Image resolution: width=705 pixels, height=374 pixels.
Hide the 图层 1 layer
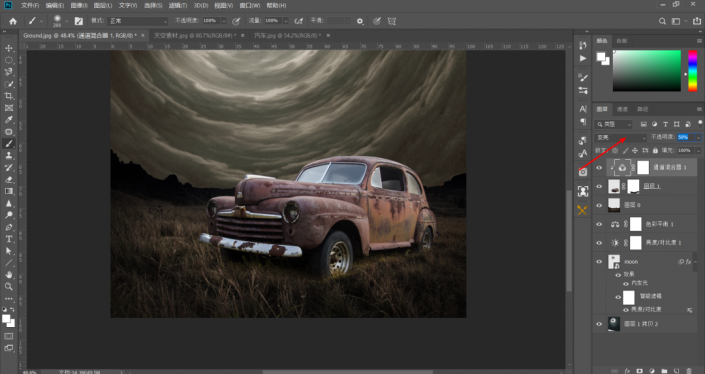[599, 187]
